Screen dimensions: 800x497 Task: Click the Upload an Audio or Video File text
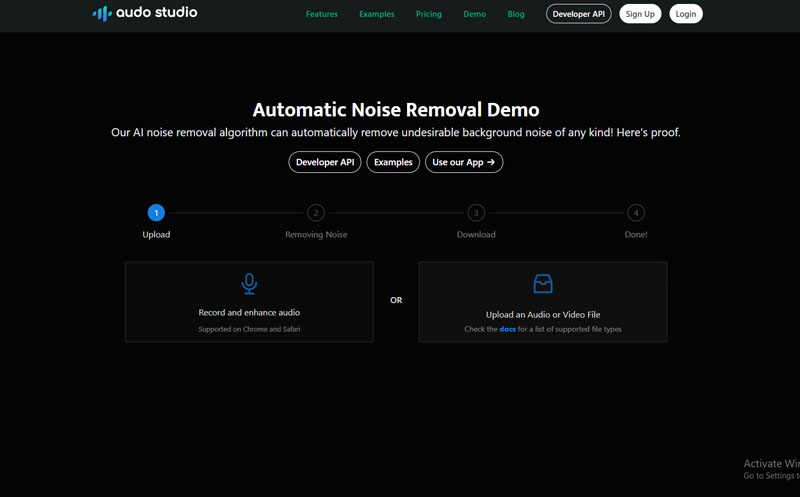543,314
